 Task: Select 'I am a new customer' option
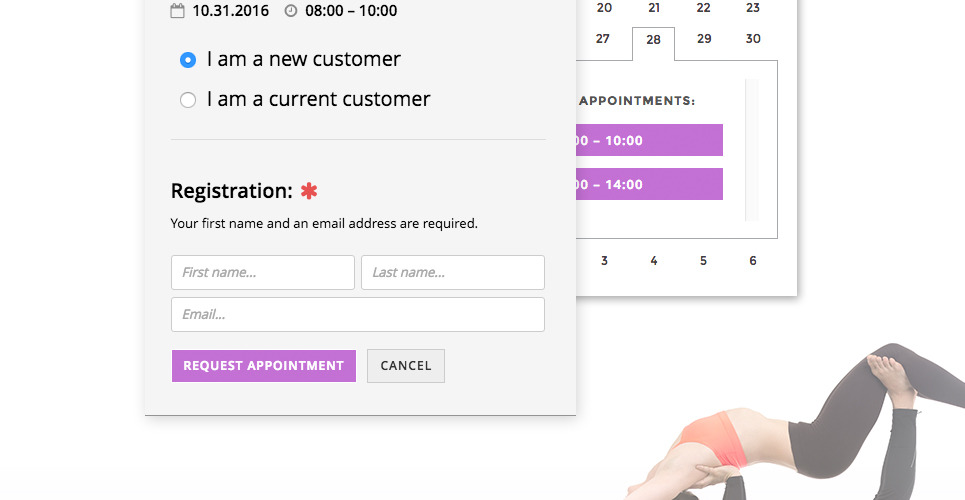tap(188, 60)
